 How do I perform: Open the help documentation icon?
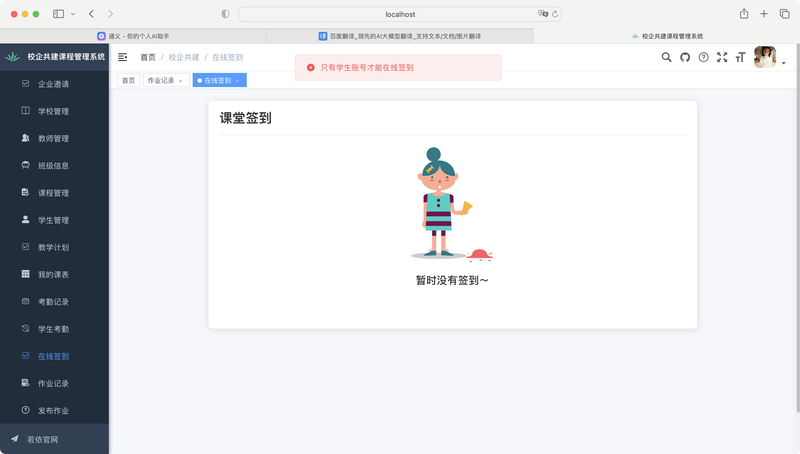[x=704, y=57]
